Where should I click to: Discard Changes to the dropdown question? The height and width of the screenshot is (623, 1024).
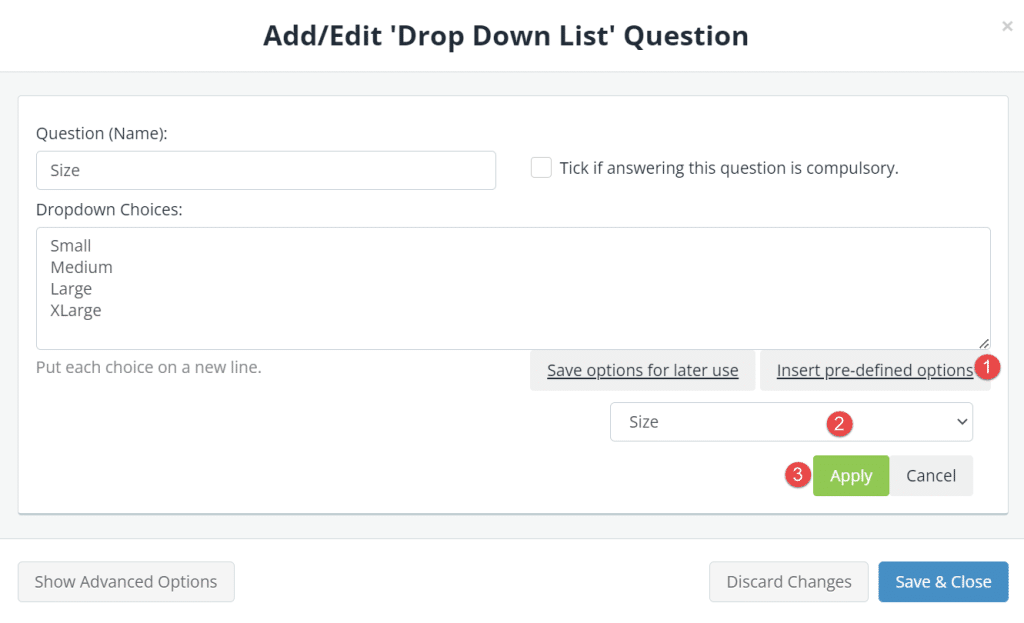click(x=788, y=581)
